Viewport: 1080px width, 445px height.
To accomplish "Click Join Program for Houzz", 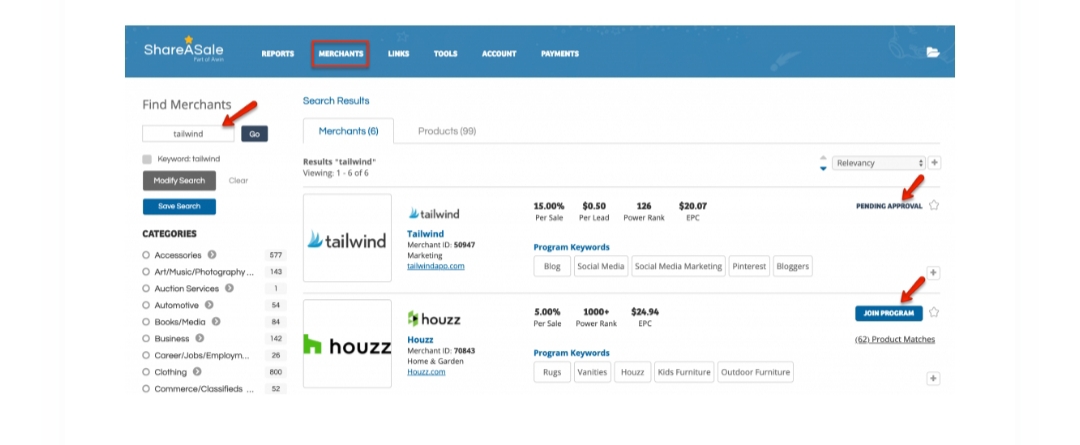I will pyautogui.click(x=889, y=313).
